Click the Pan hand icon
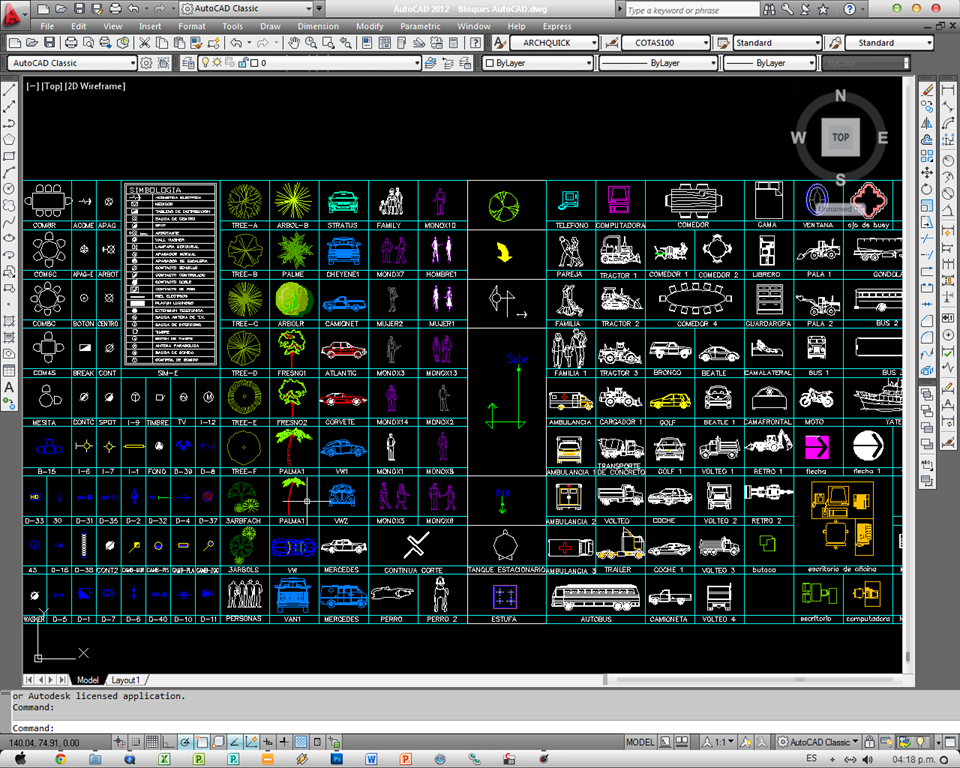 294,43
